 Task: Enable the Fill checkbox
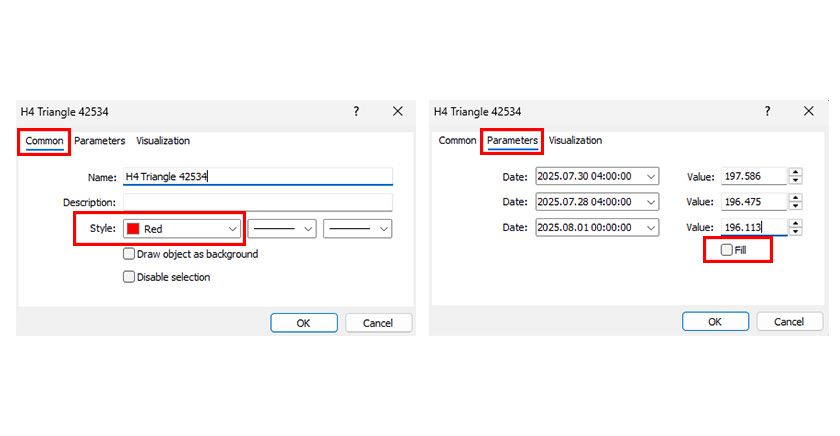pyautogui.click(x=727, y=250)
